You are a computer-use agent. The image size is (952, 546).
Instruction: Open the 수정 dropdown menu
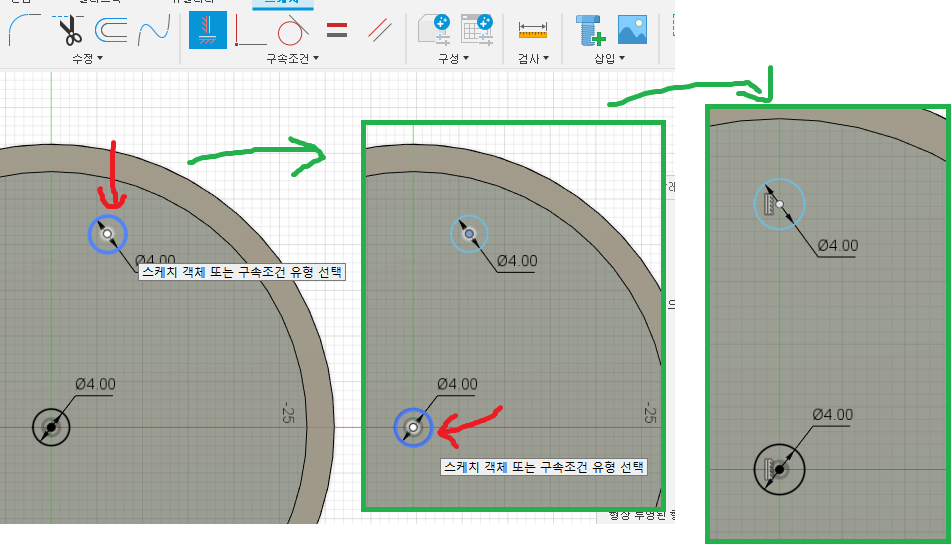(x=87, y=58)
